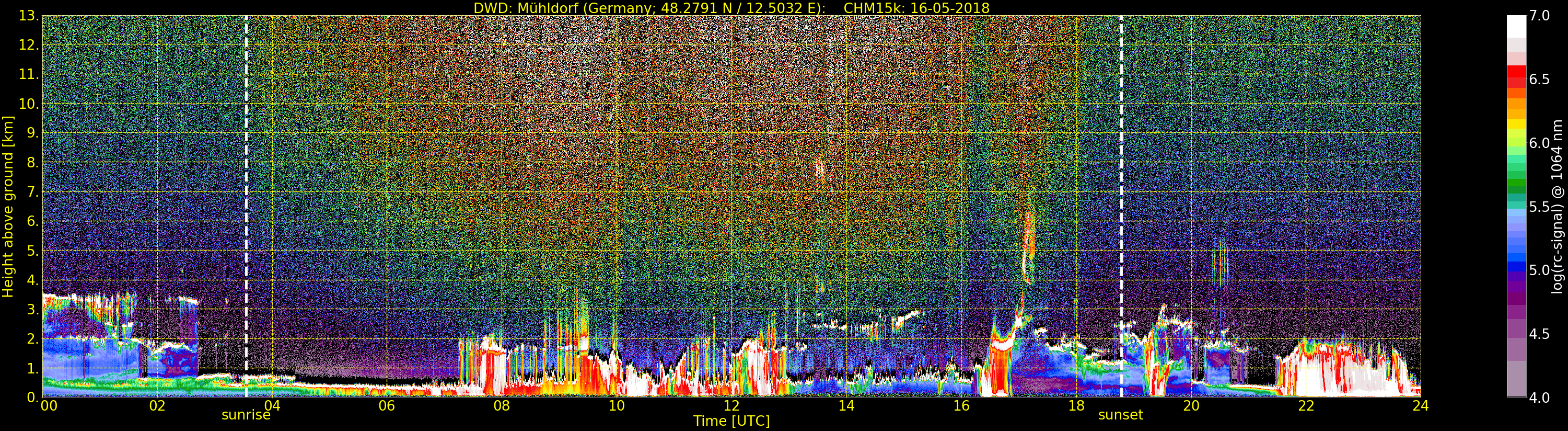Click the colorbar '4.0' value label
The width and height of the screenshot is (1568, 431).
[x=1539, y=398]
